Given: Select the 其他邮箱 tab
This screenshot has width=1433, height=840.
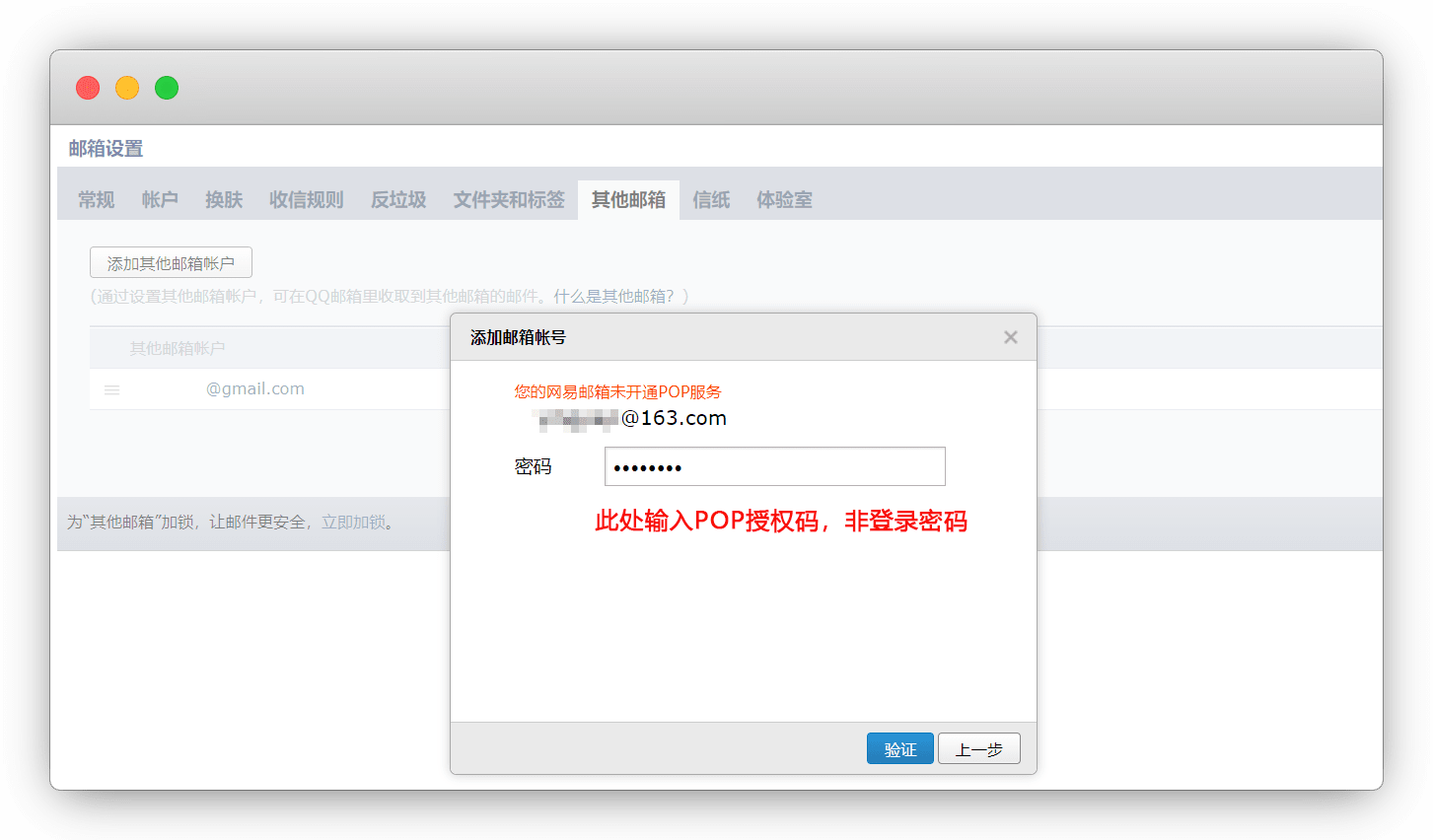Looking at the screenshot, I should click(628, 200).
